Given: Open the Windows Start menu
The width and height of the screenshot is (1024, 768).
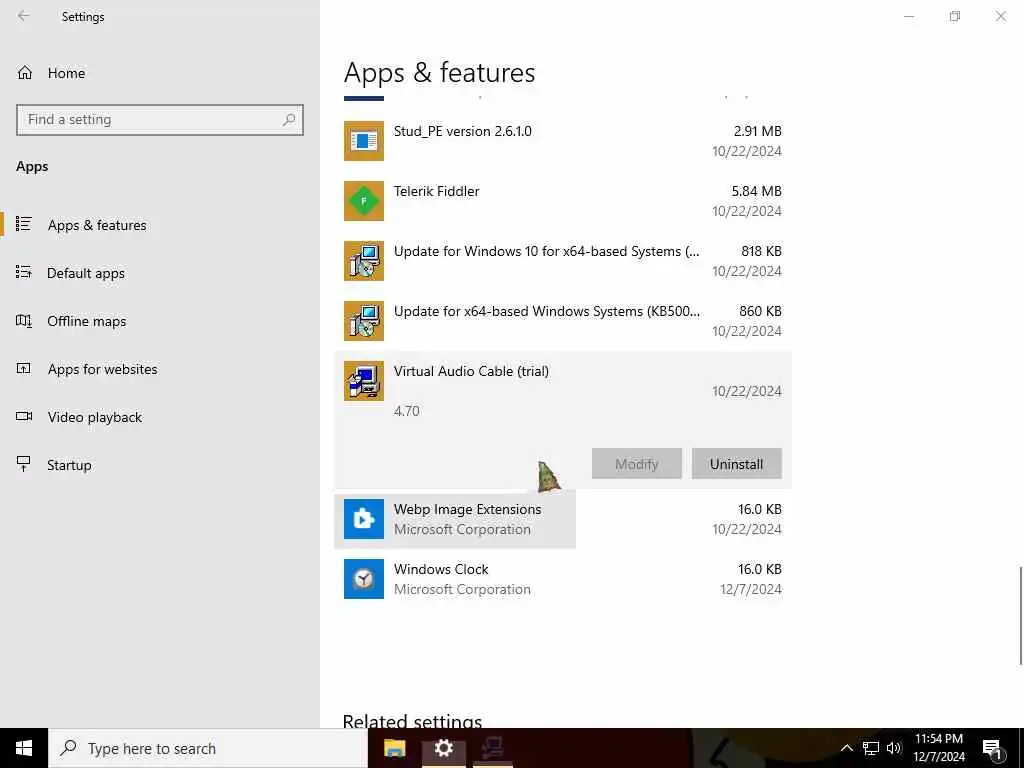Looking at the screenshot, I should 24,748.
